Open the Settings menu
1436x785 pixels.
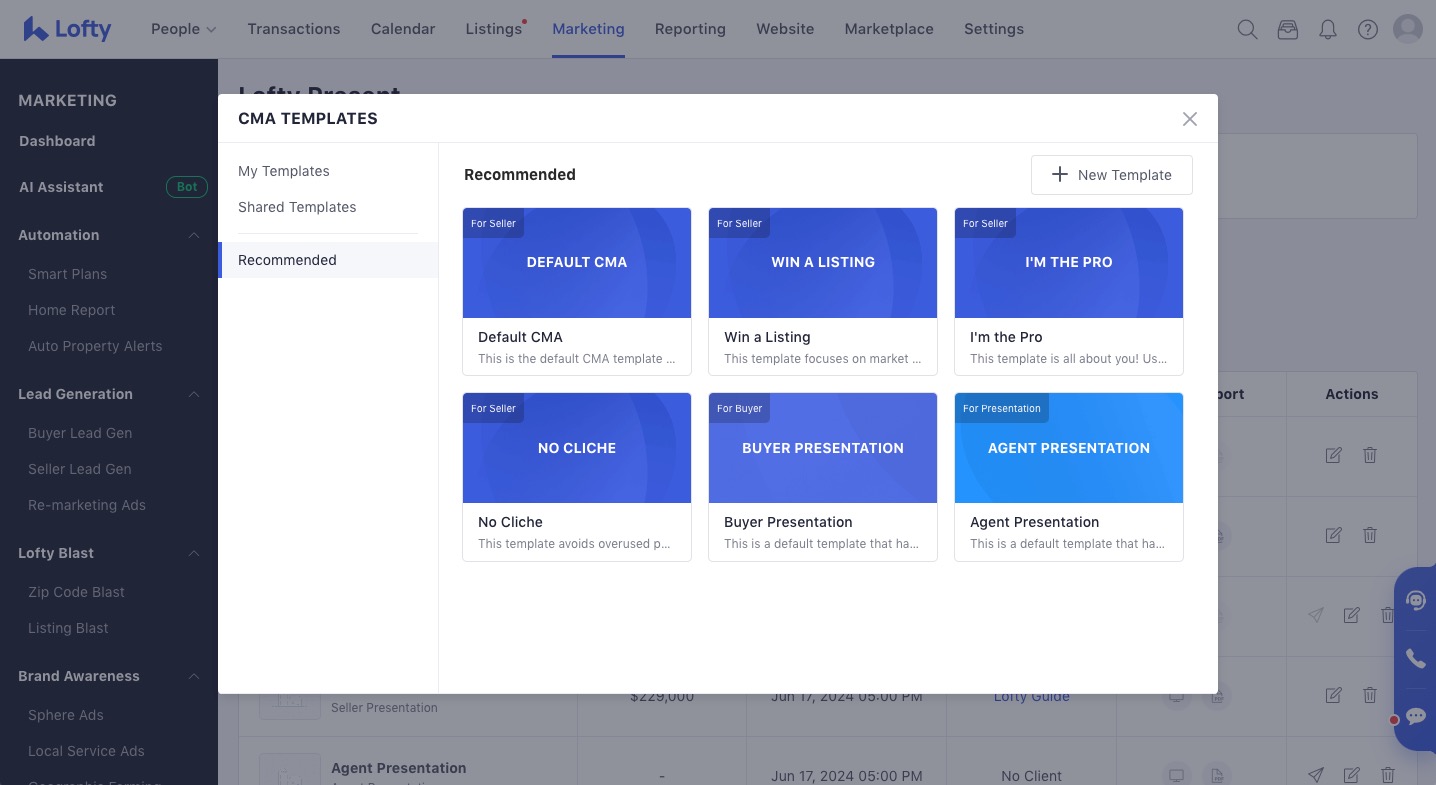pyautogui.click(x=994, y=29)
